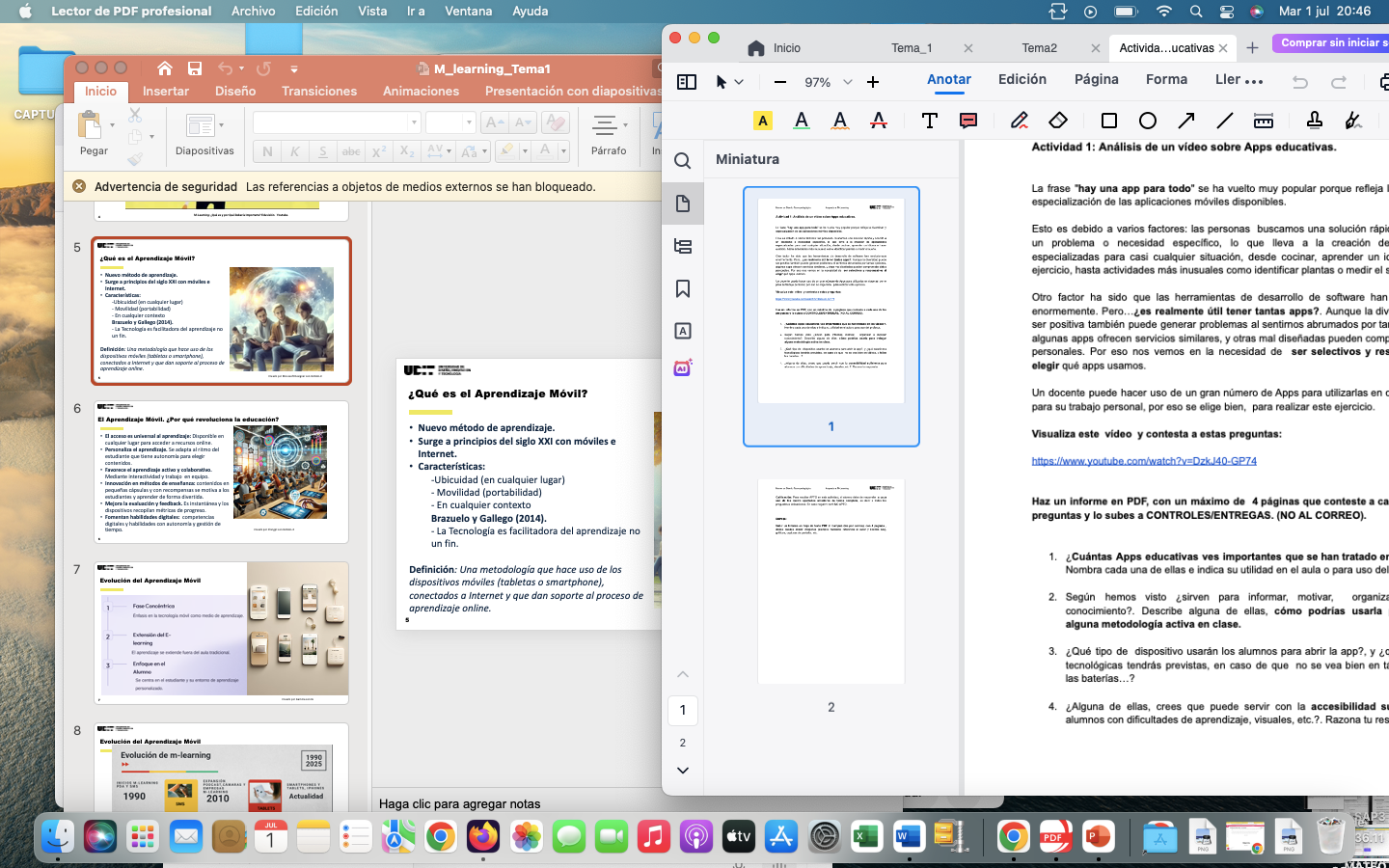Dismiss the Advertencia de seguridad warning

79,186
